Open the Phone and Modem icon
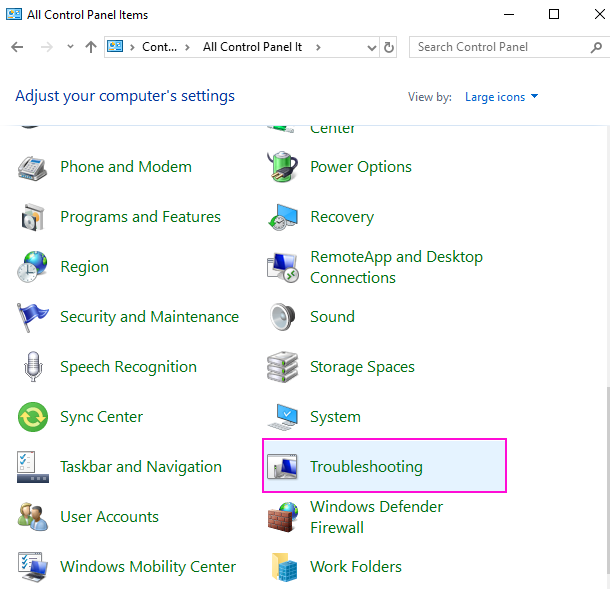This screenshot has width=610, height=589. tap(33, 167)
